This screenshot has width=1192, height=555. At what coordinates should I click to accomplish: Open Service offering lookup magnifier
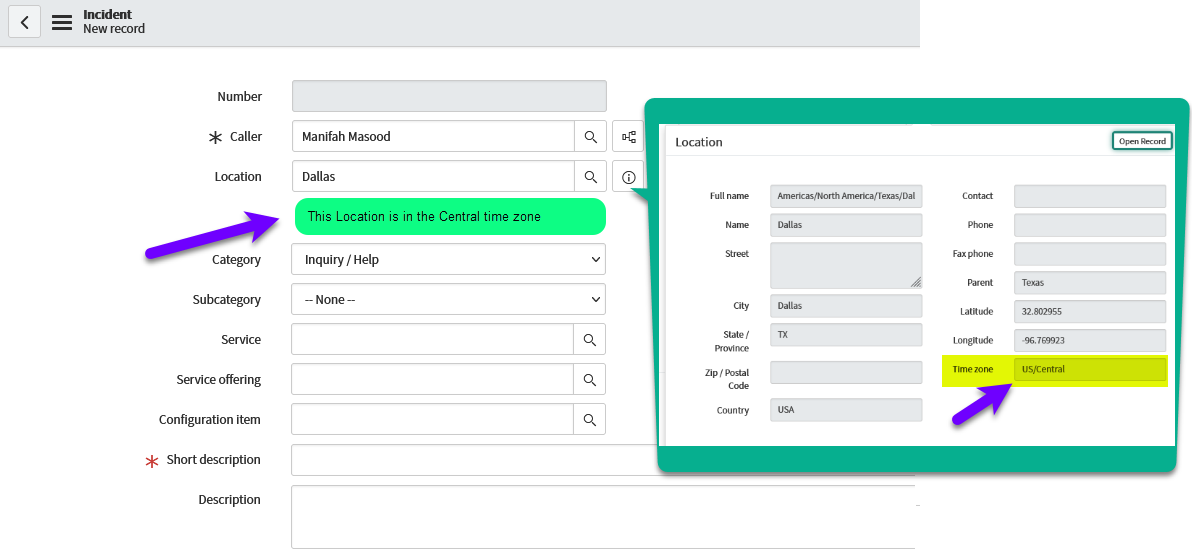590,379
